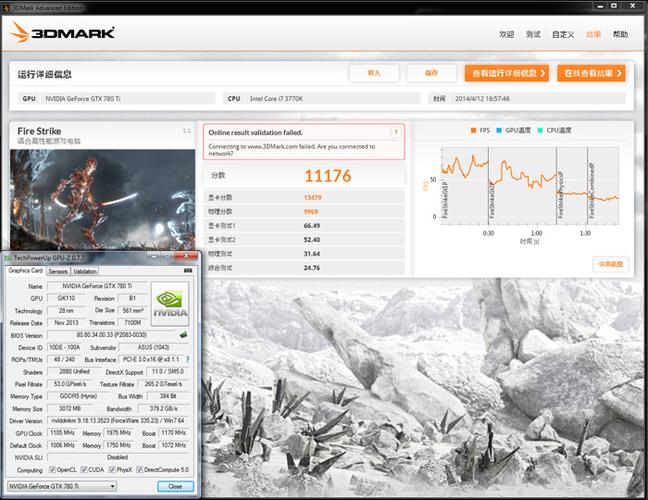Click the BIOS Version field 80.80.34.00.33

[x=112, y=335]
